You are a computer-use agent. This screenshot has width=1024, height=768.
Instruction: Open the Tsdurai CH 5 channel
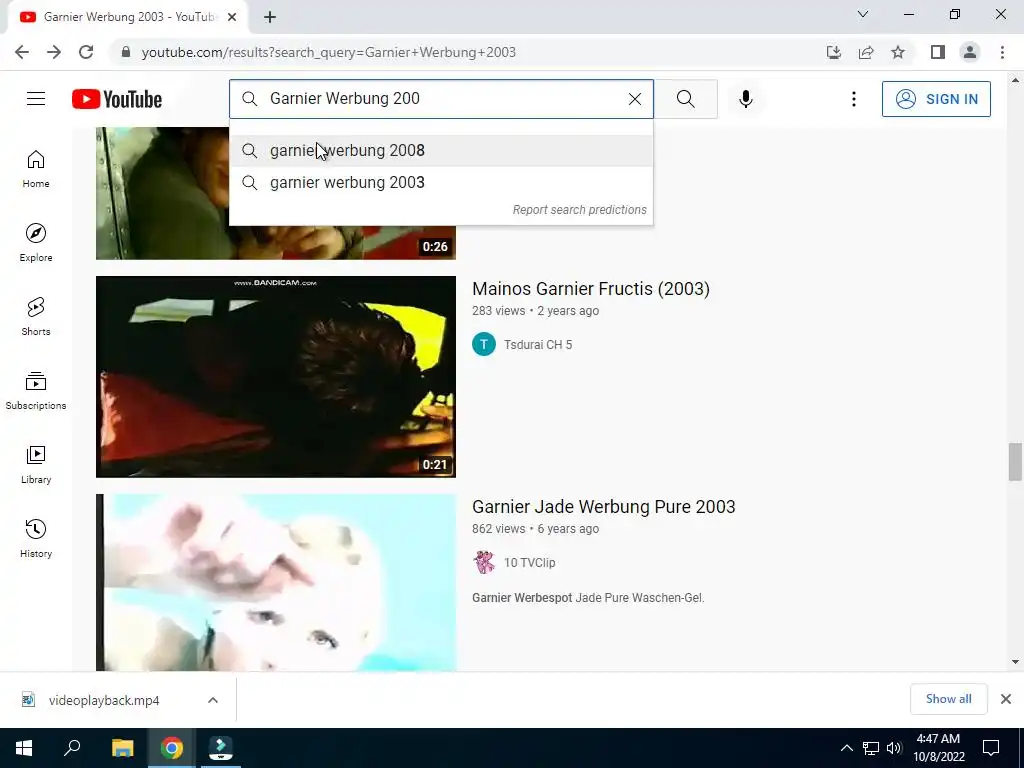click(537, 345)
